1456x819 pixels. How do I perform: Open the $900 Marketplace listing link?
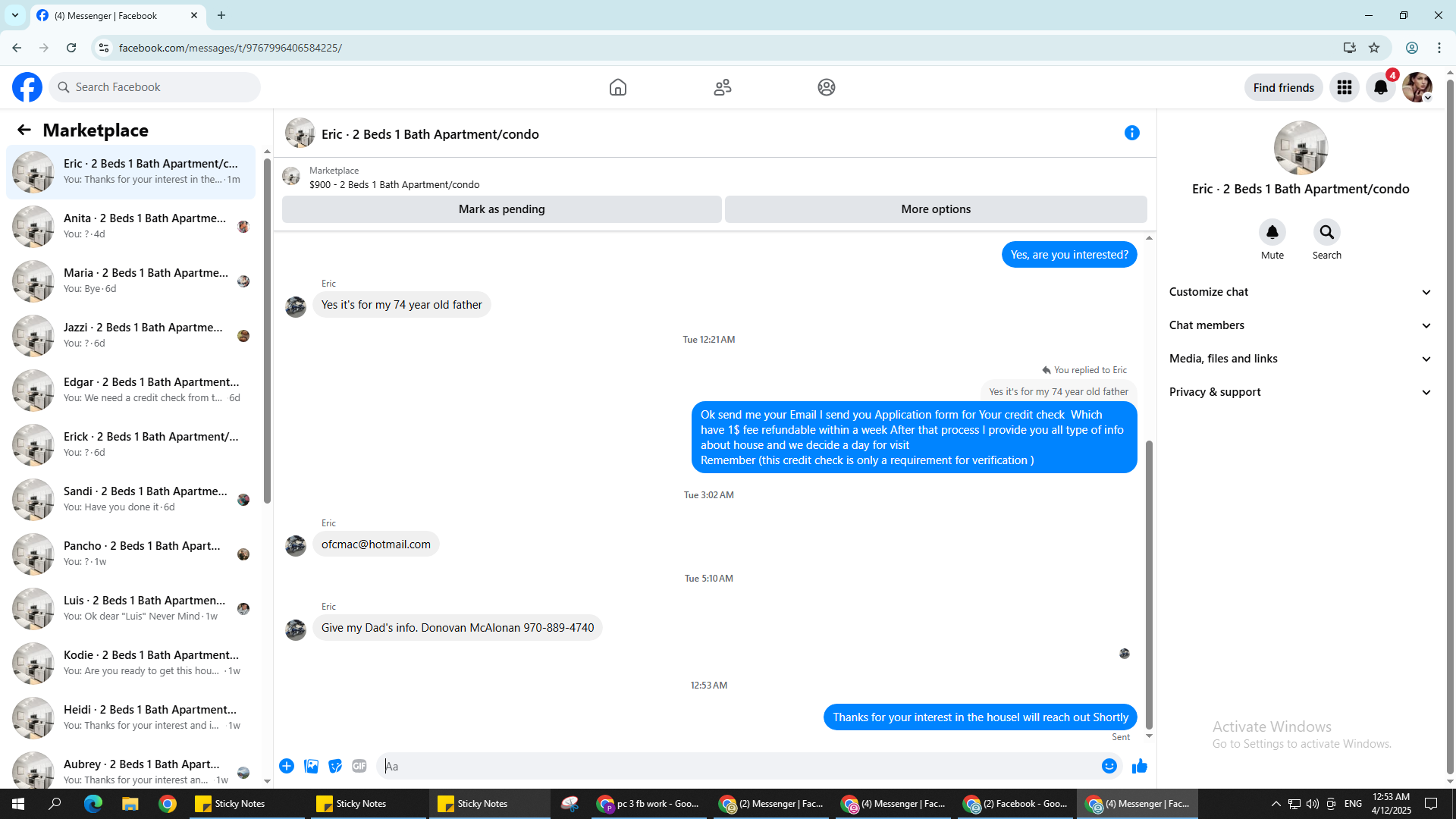coord(394,184)
